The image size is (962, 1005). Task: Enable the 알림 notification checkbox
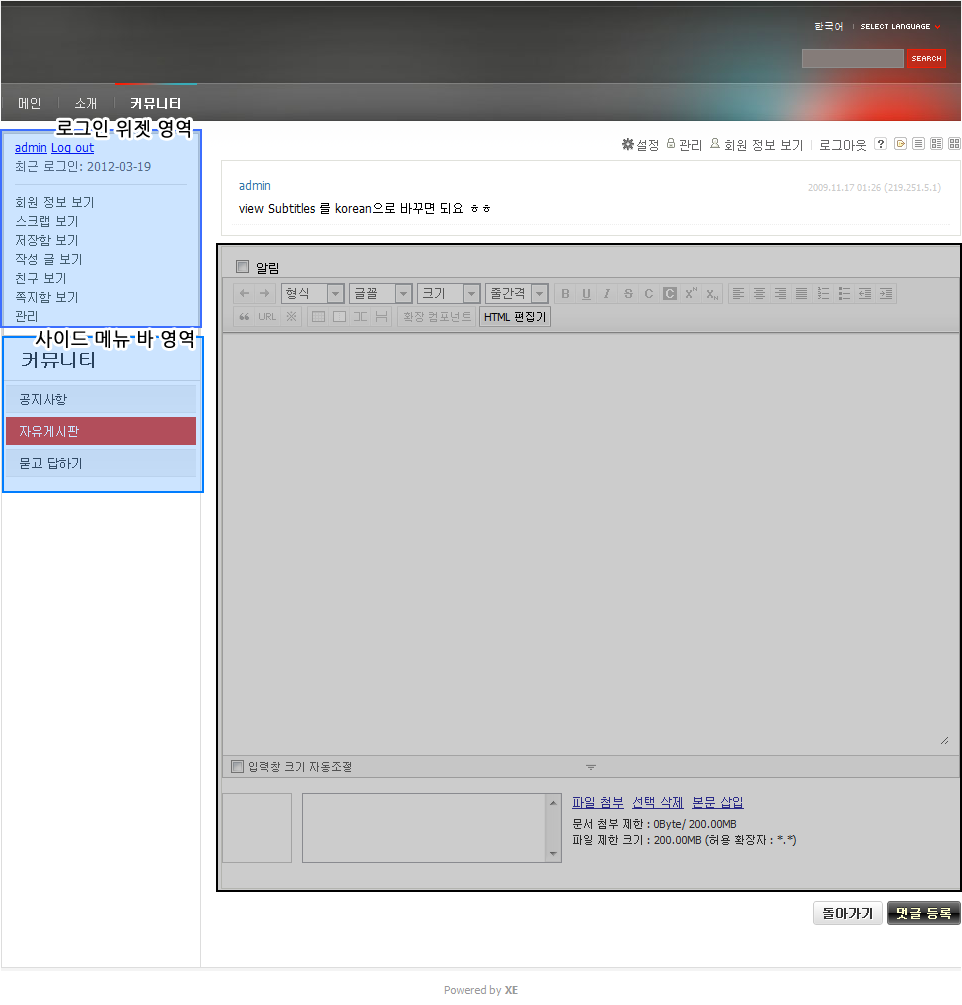coord(242,267)
